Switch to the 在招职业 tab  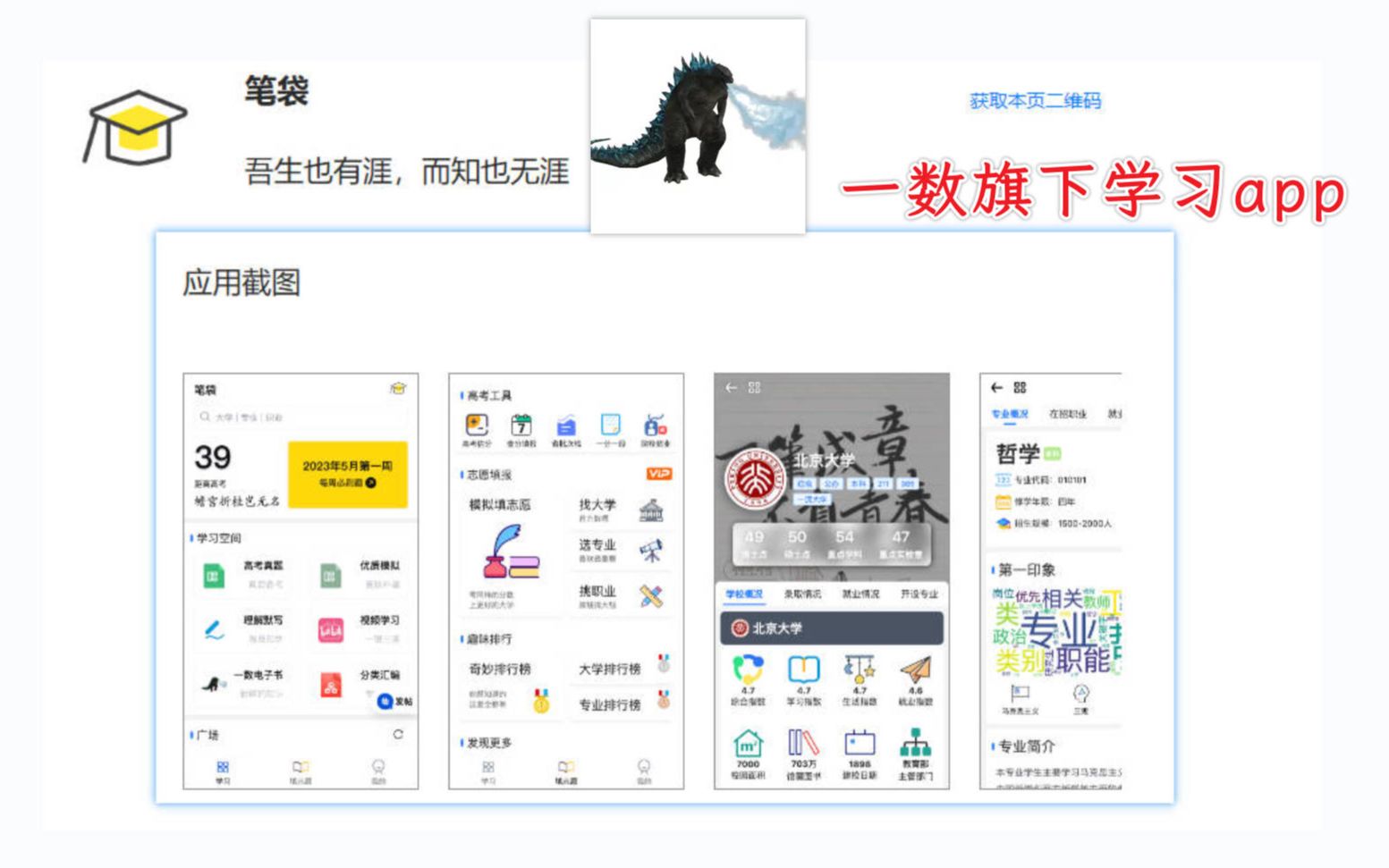coord(1067,414)
